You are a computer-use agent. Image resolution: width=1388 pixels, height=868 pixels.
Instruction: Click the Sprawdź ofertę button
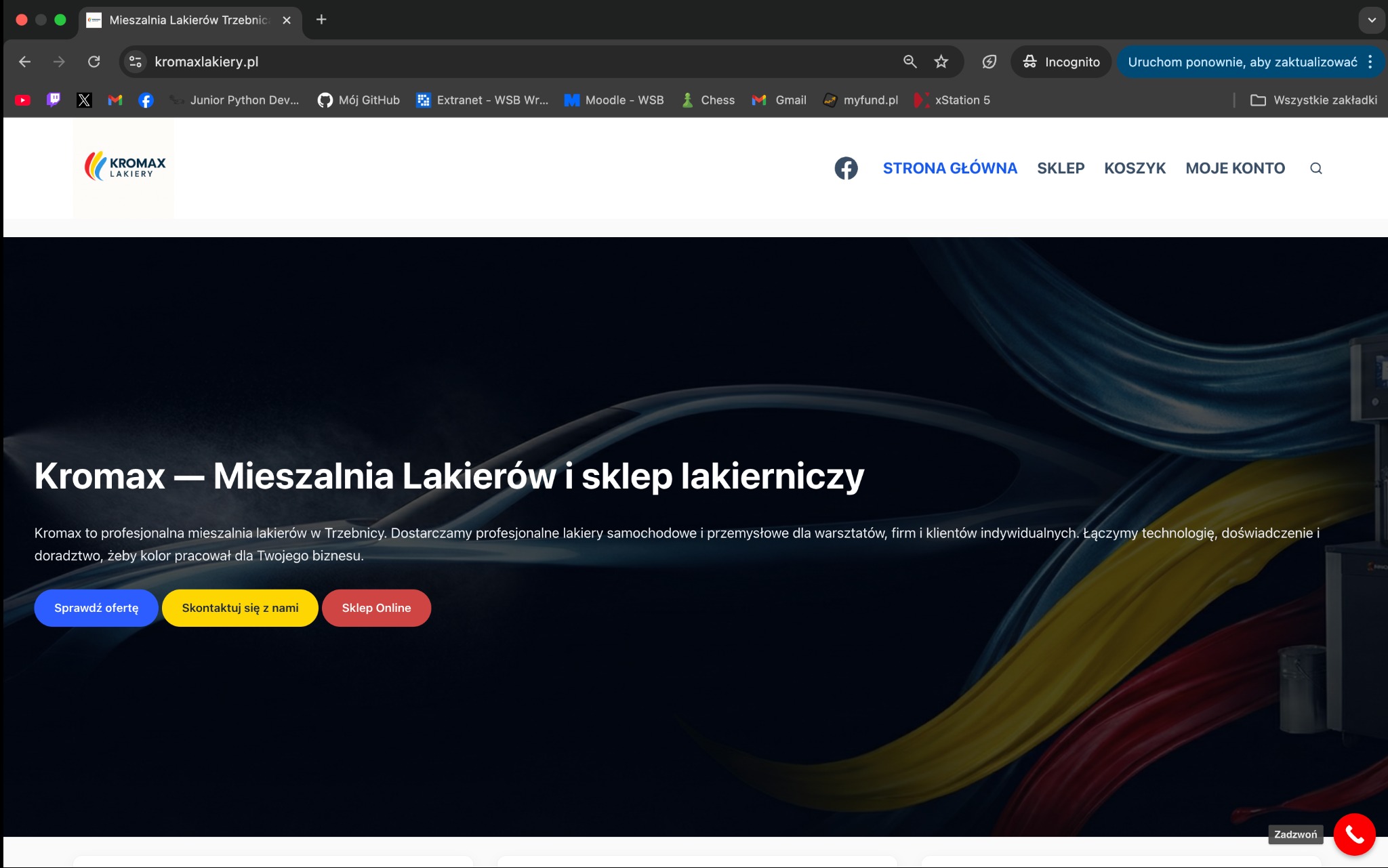96,608
